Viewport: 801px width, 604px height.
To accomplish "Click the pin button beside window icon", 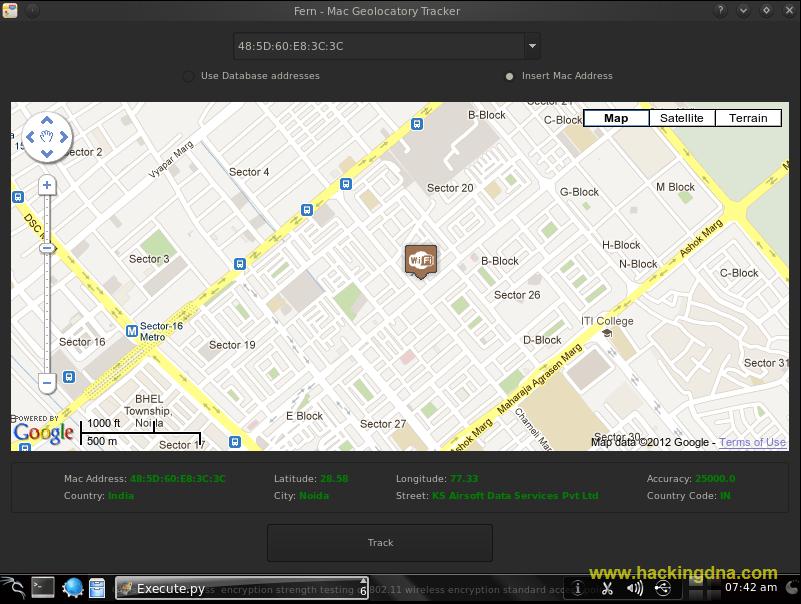I will (x=32, y=10).
